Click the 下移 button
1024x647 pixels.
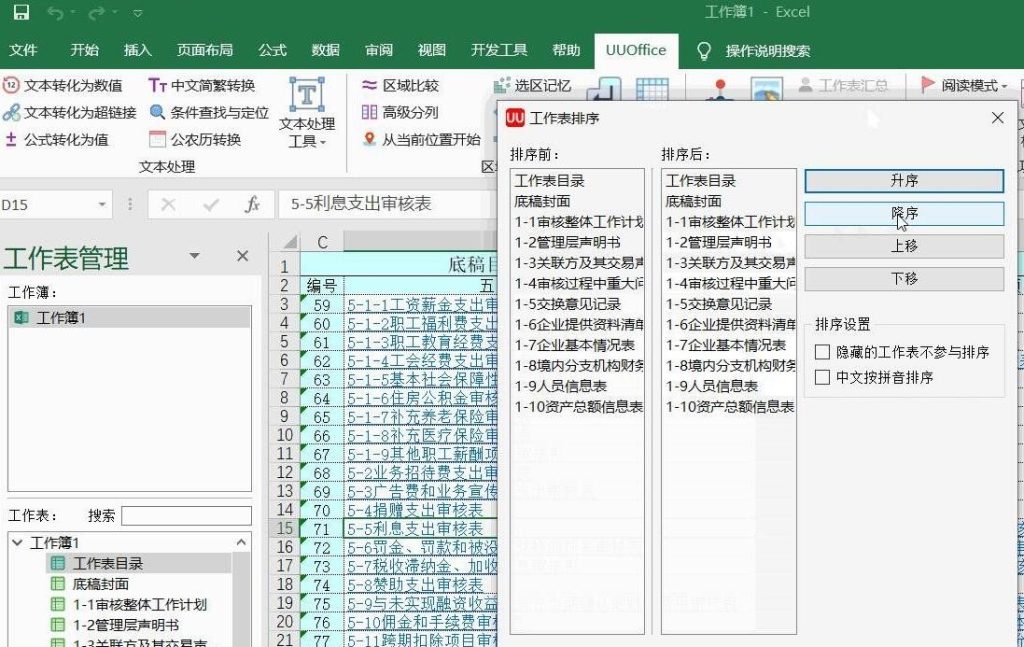pyautogui.click(x=904, y=279)
